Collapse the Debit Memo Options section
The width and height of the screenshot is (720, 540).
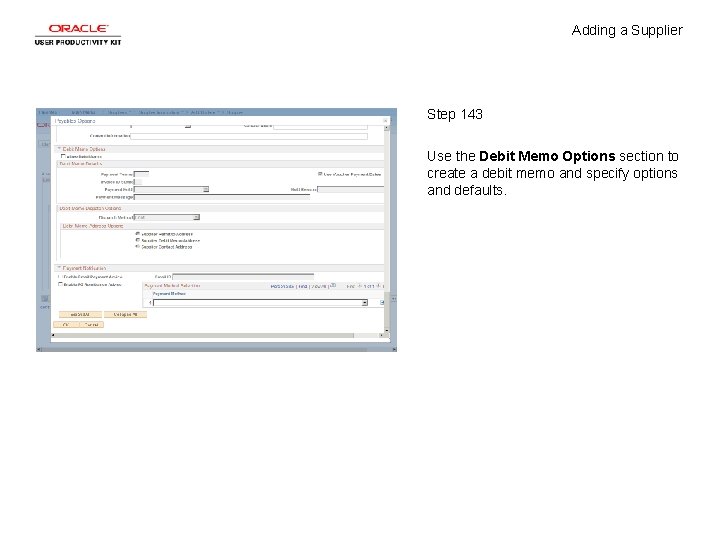59,149
